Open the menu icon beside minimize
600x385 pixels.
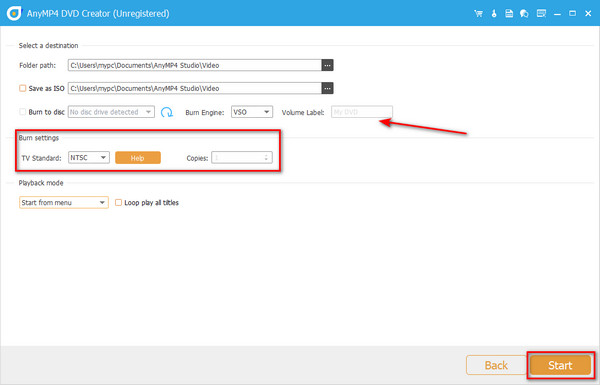(x=541, y=14)
